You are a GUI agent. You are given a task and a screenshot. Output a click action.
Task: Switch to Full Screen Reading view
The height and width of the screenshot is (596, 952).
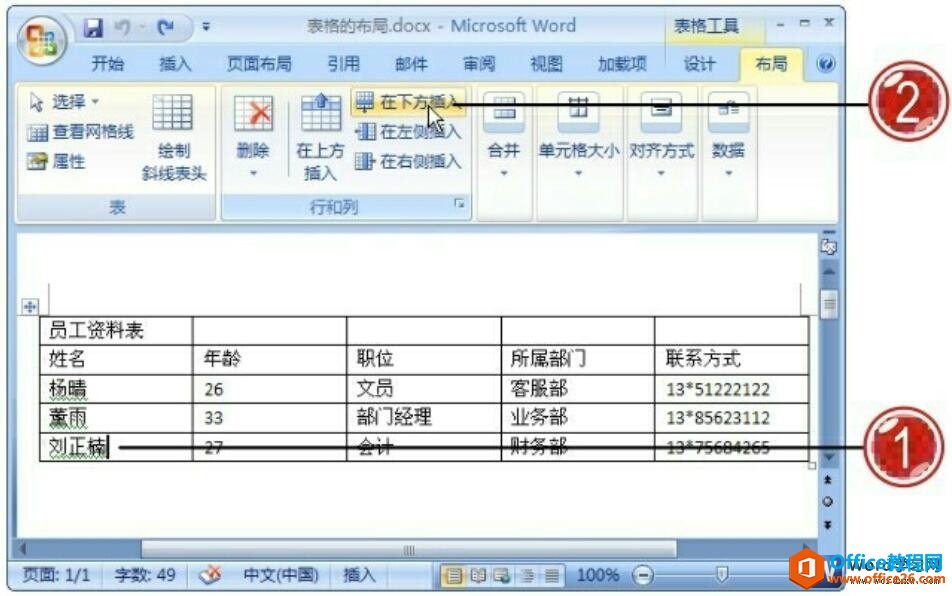478,575
